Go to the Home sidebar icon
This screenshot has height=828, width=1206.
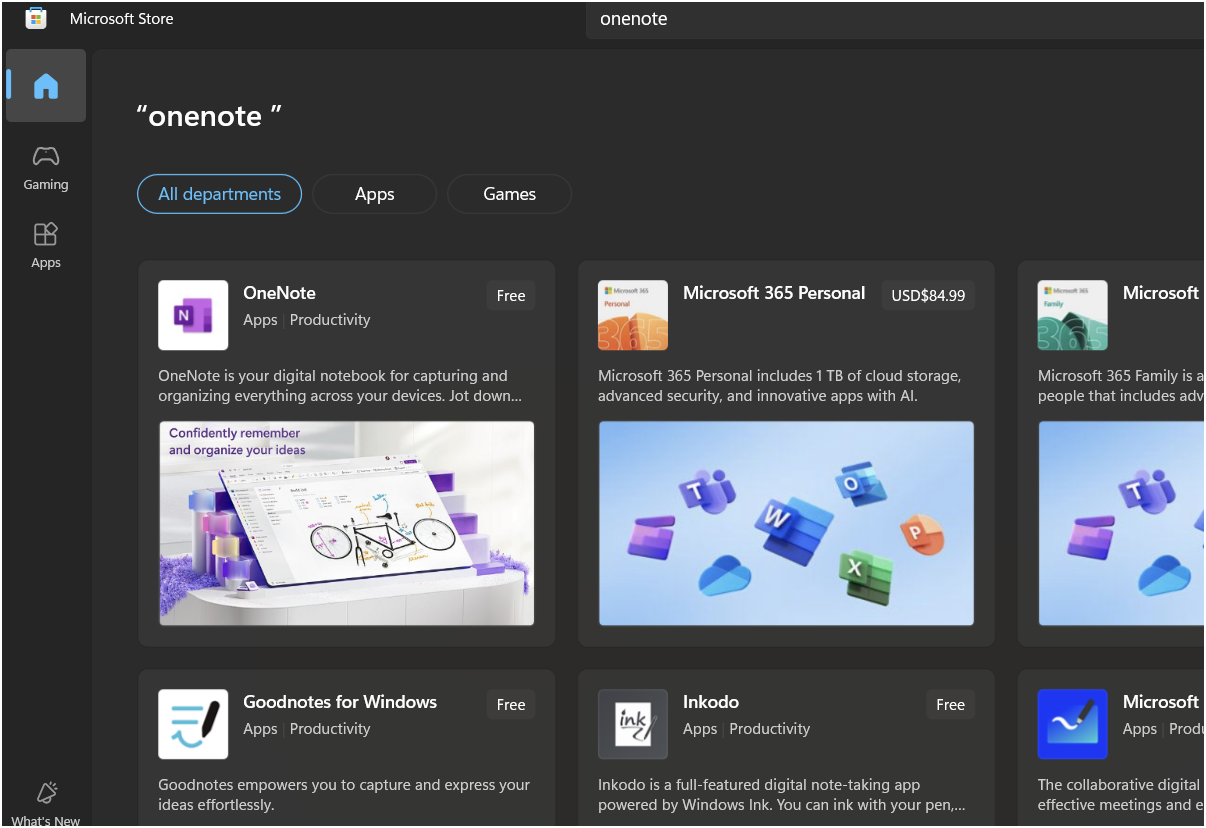point(46,86)
